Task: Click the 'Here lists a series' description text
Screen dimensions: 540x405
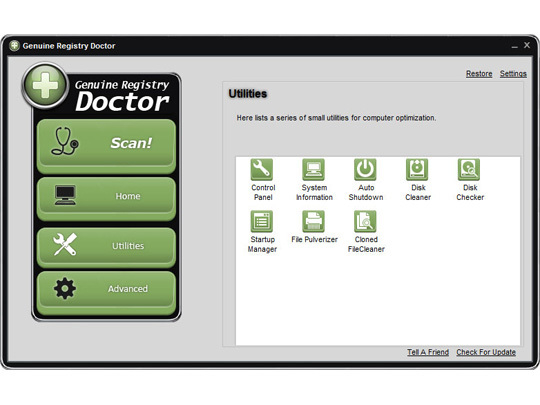Action: (x=336, y=118)
